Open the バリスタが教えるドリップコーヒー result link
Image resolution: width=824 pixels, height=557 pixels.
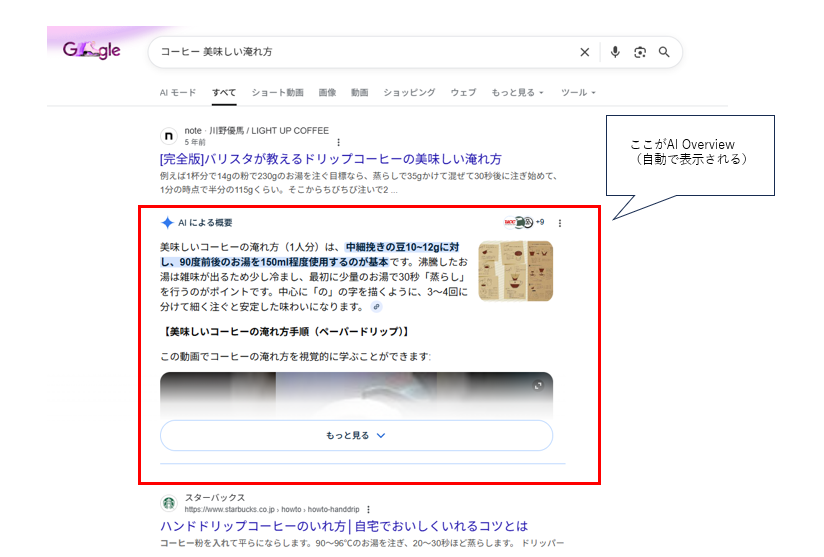(x=330, y=159)
